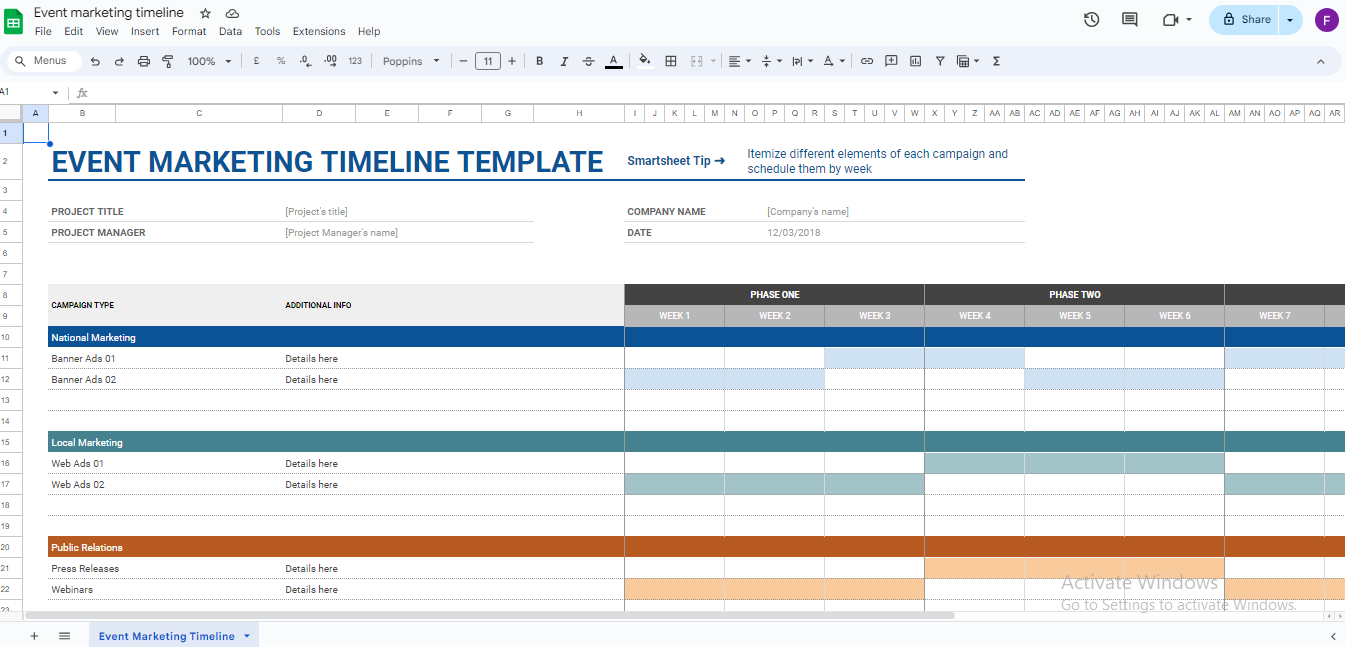The image size is (1345, 647).
Task: Click the functions sigma icon
Action: pyautogui.click(x=996, y=61)
